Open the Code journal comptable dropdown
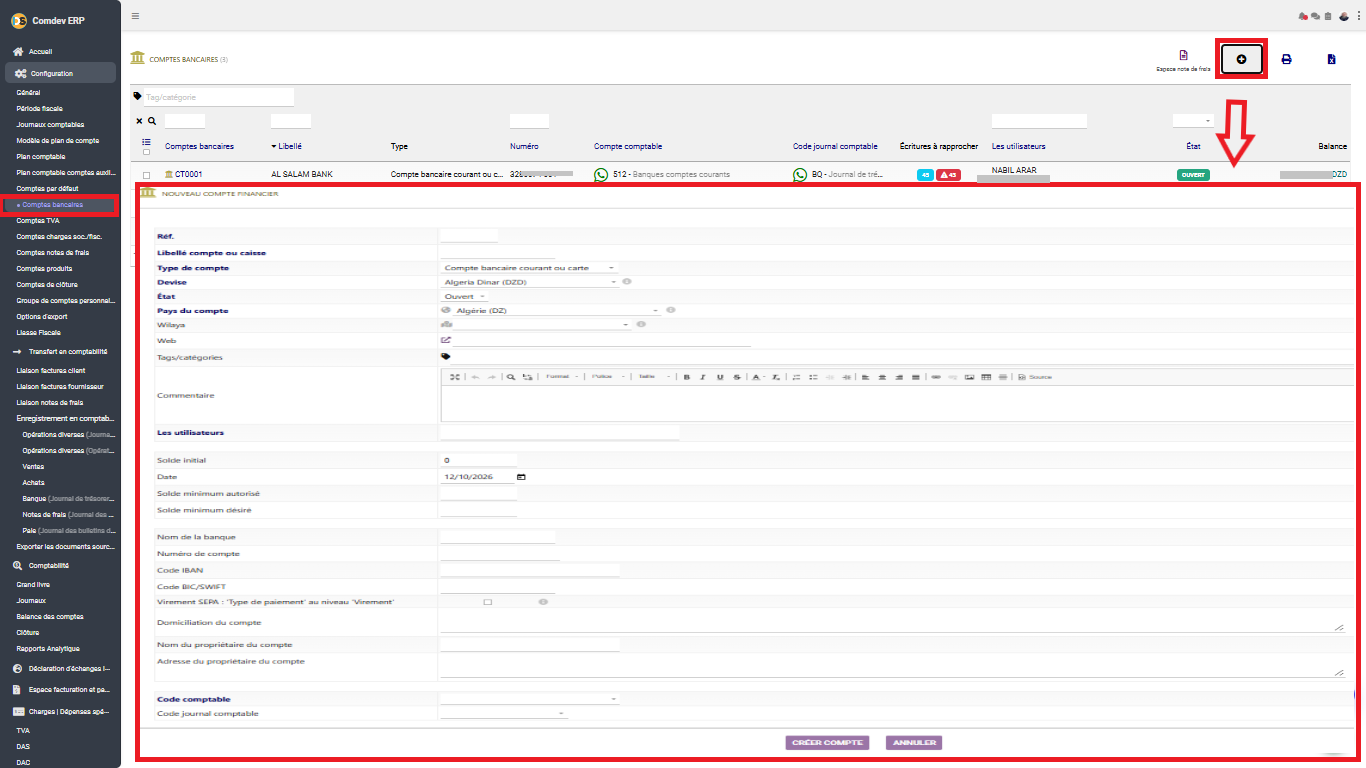 pyautogui.click(x=504, y=714)
